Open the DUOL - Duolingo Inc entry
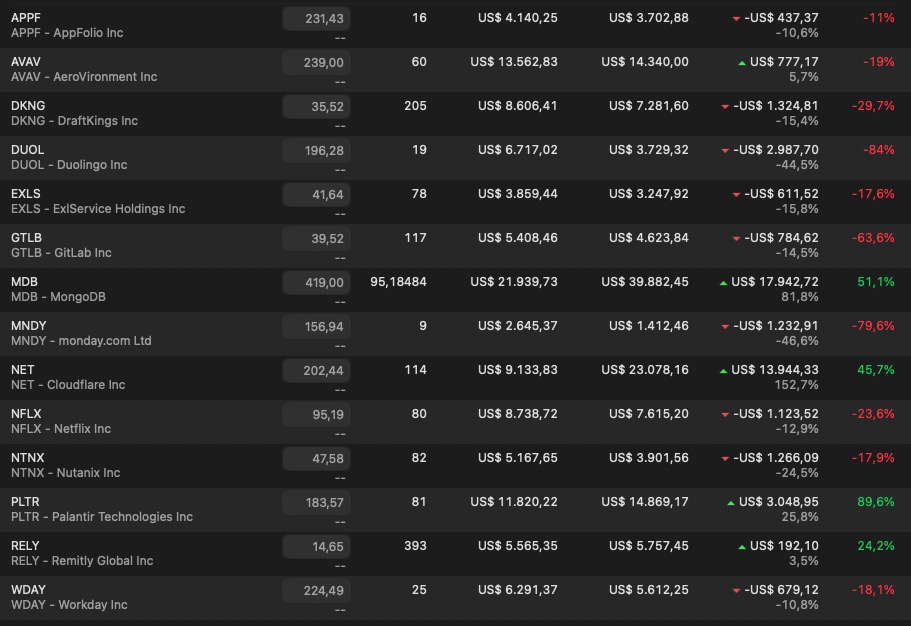 click(69, 165)
